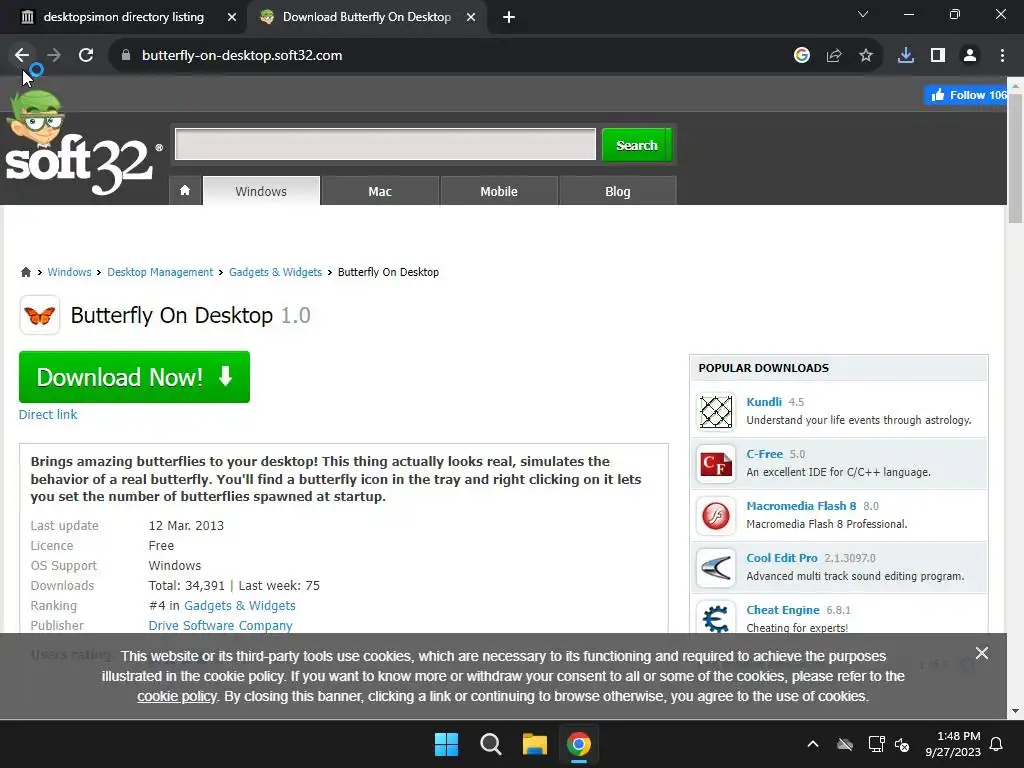The width and height of the screenshot is (1024, 768).
Task: Open the Chrome profile icon
Action: pos(970,56)
